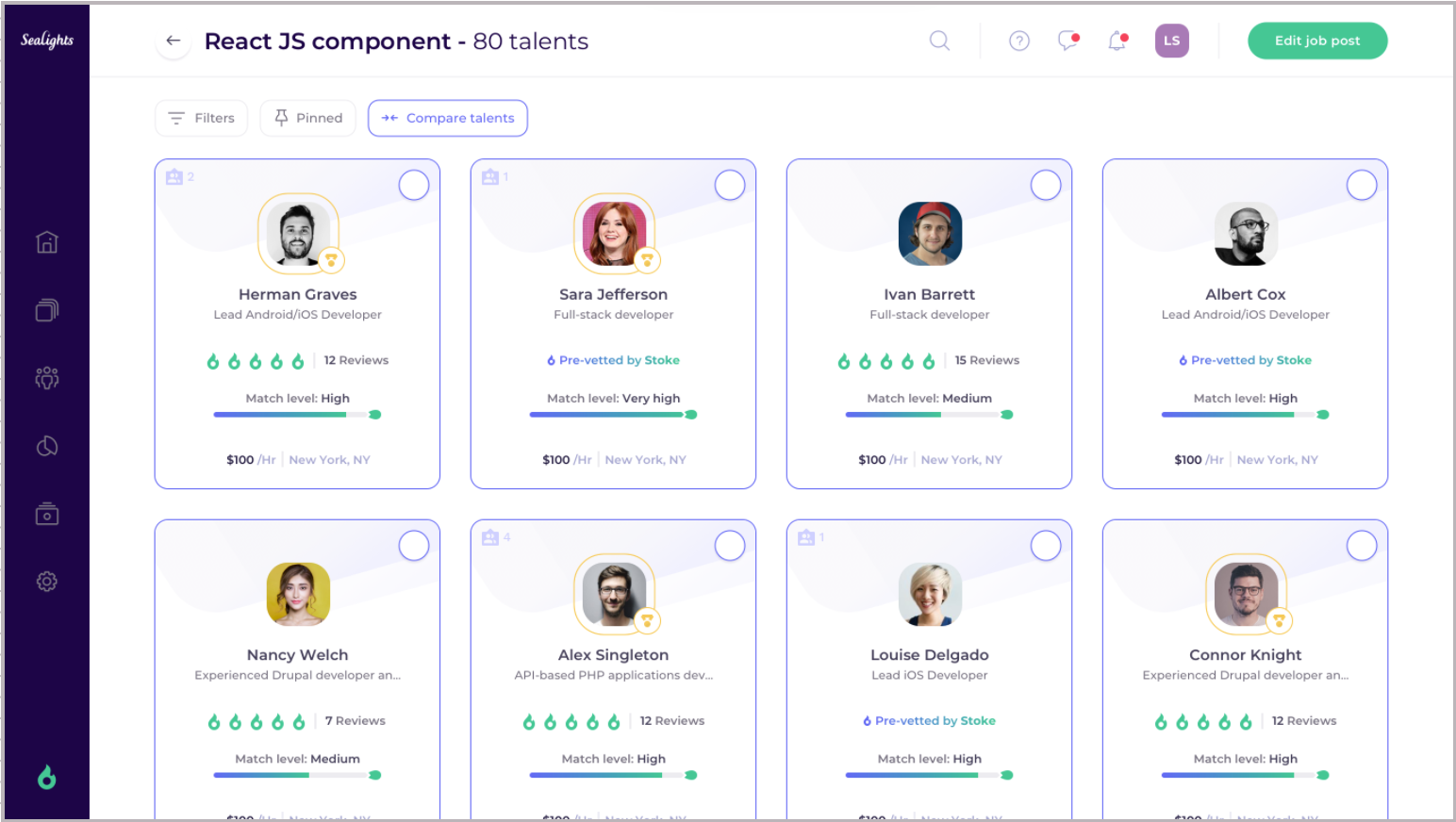Viewport: 1456px width, 822px height.
Task: Open Louise Delgado's Pre-vetted by Stoke link
Action: pos(929,720)
